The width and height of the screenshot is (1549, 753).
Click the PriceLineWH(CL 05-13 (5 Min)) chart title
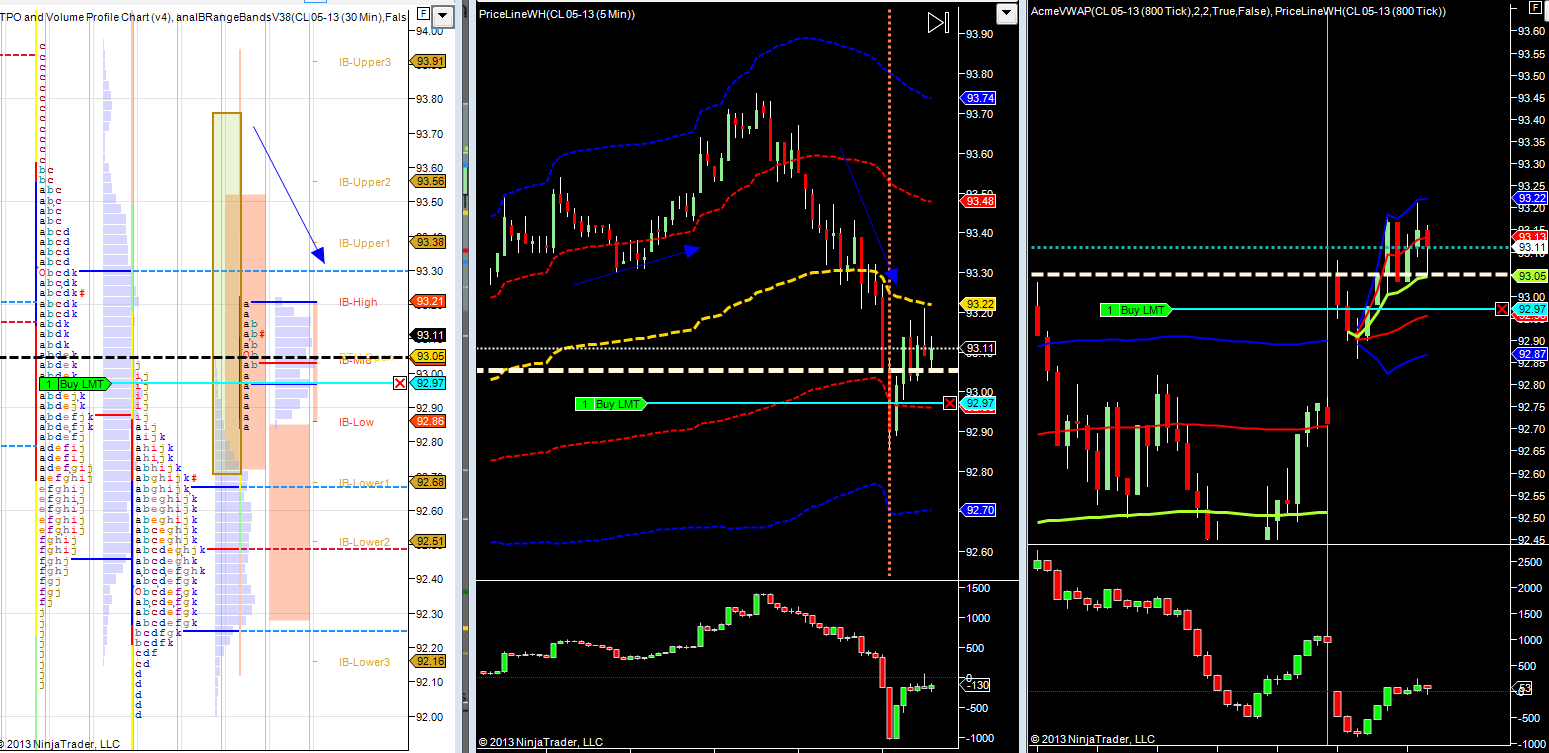click(x=557, y=14)
